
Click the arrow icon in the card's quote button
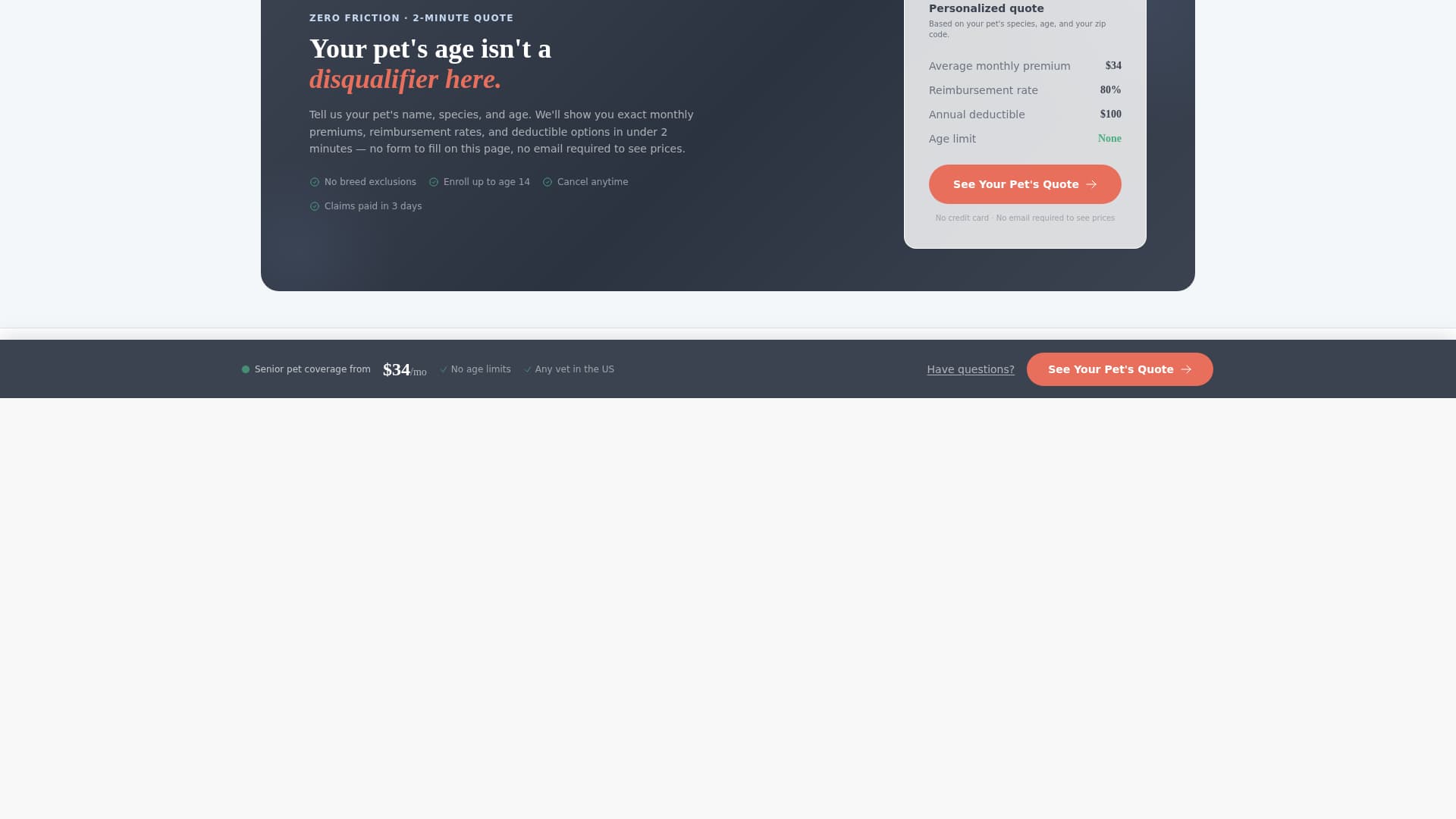pos(1091,184)
